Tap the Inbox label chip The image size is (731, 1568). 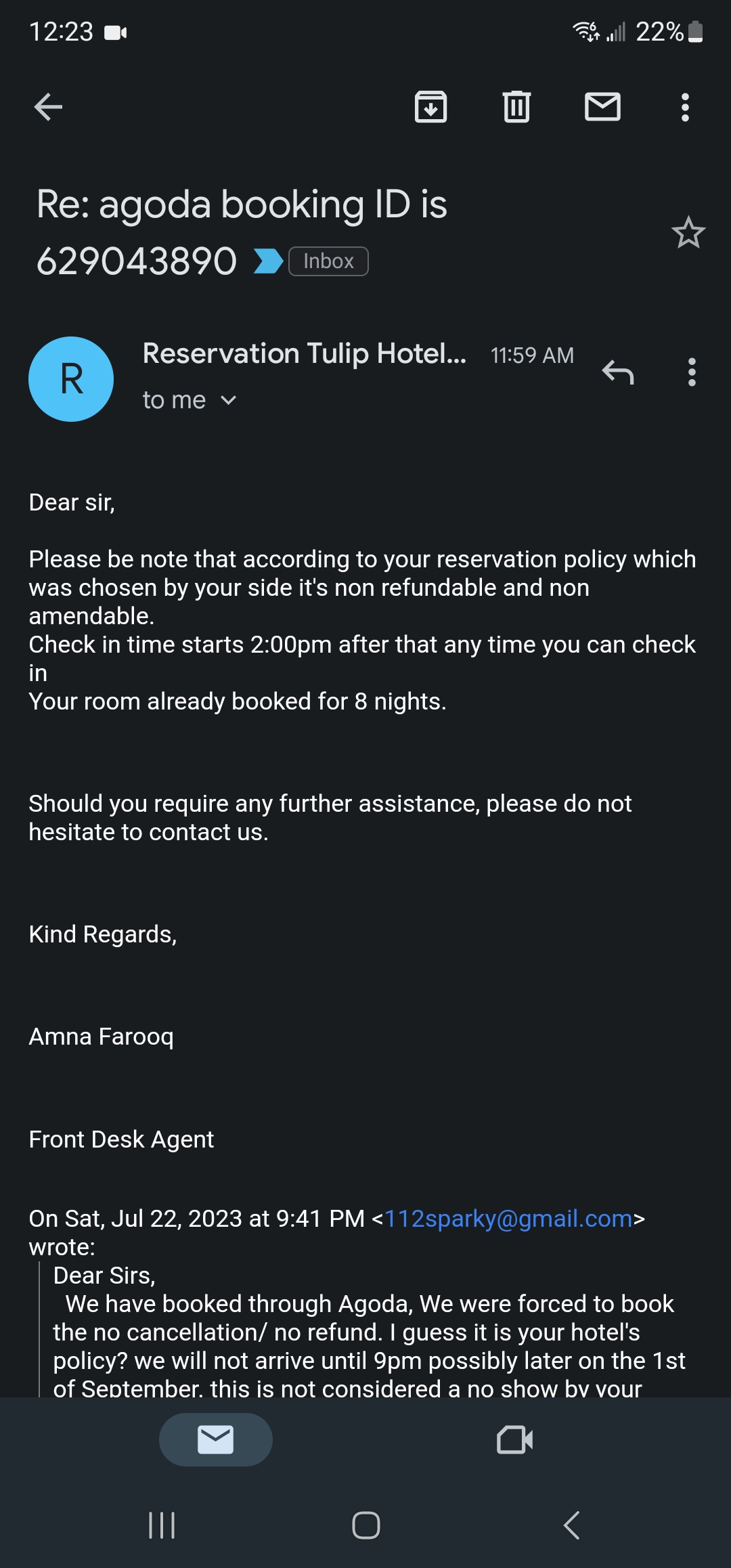(x=328, y=261)
